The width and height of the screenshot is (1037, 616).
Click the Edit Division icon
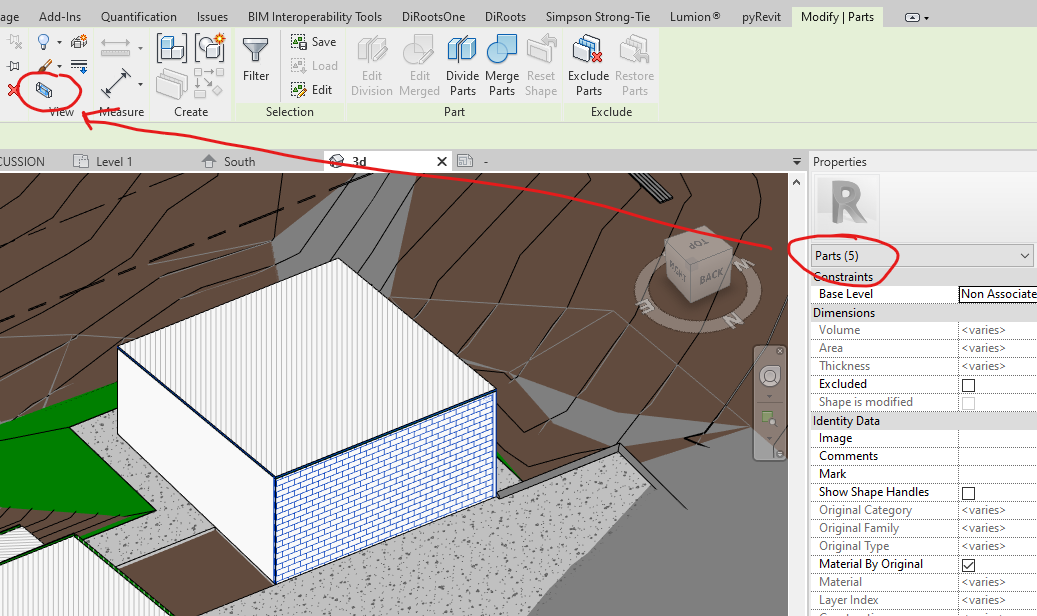[x=372, y=67]
